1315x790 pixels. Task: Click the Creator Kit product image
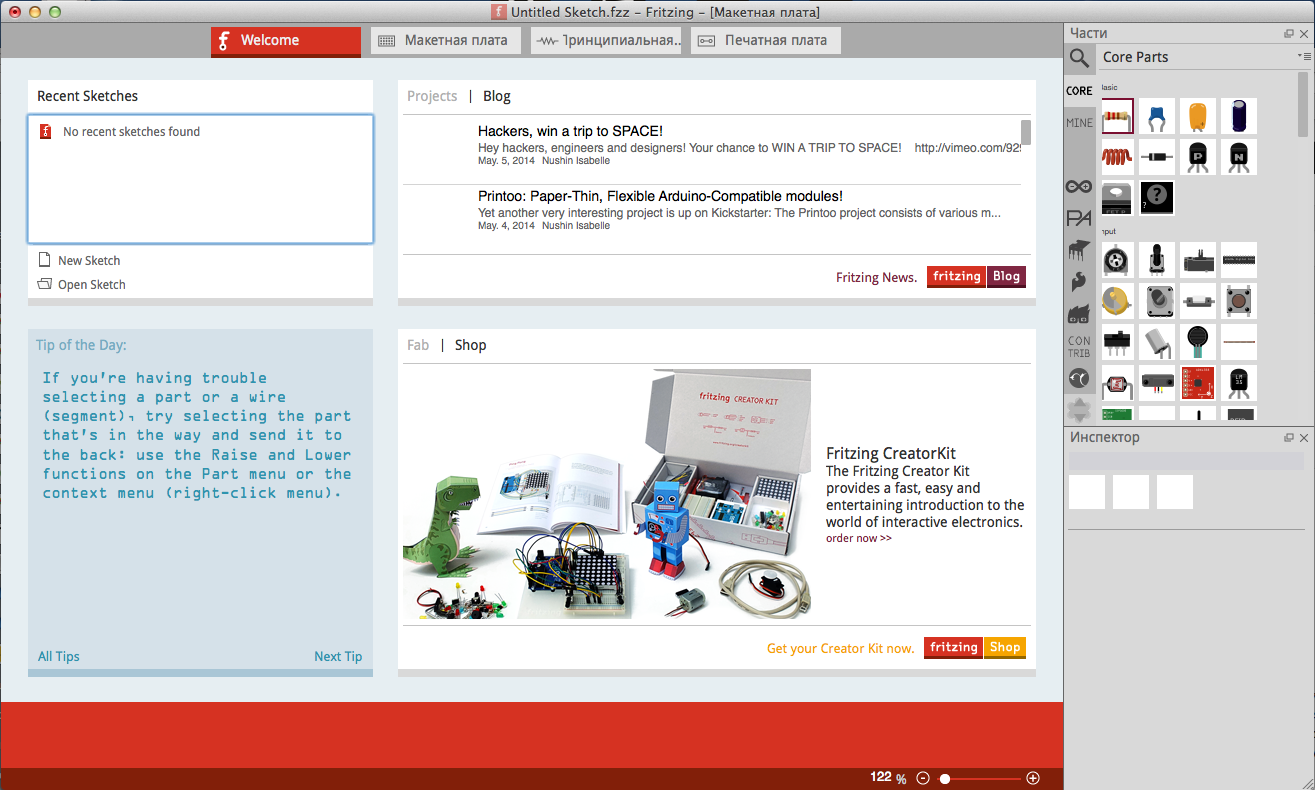pyautogui.click(x=607, y=494)
